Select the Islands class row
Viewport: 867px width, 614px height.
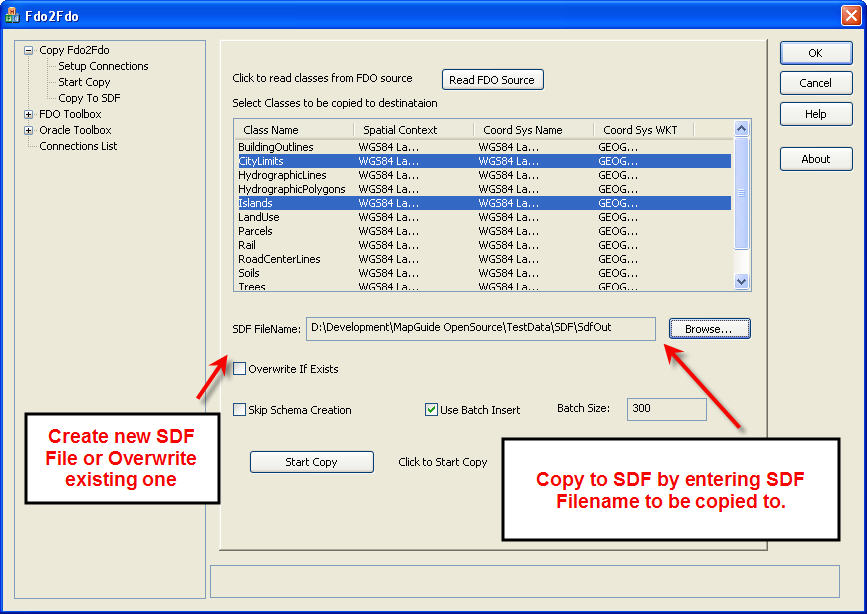coord(484,203)
